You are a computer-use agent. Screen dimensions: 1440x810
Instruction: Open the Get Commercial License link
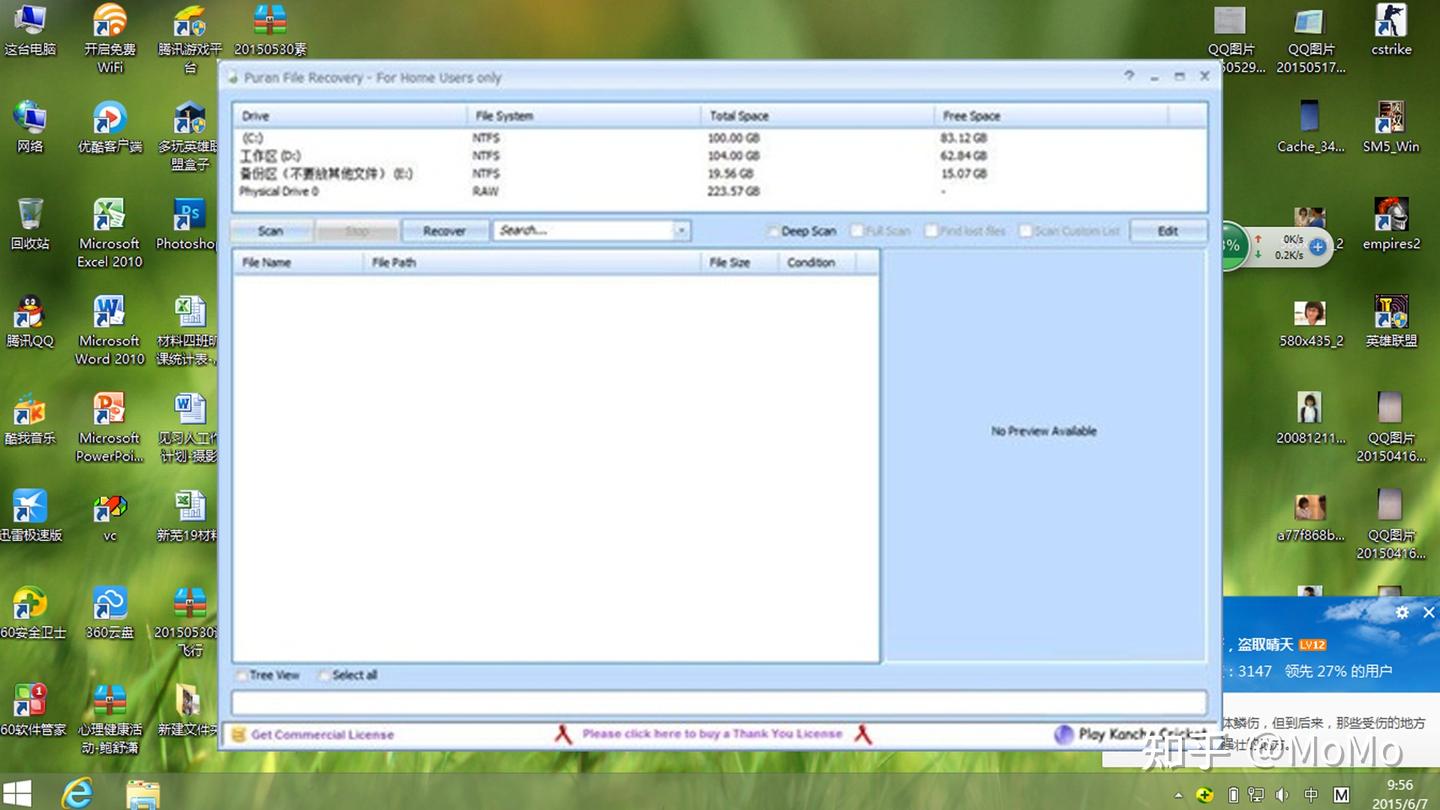pos(322,734)
